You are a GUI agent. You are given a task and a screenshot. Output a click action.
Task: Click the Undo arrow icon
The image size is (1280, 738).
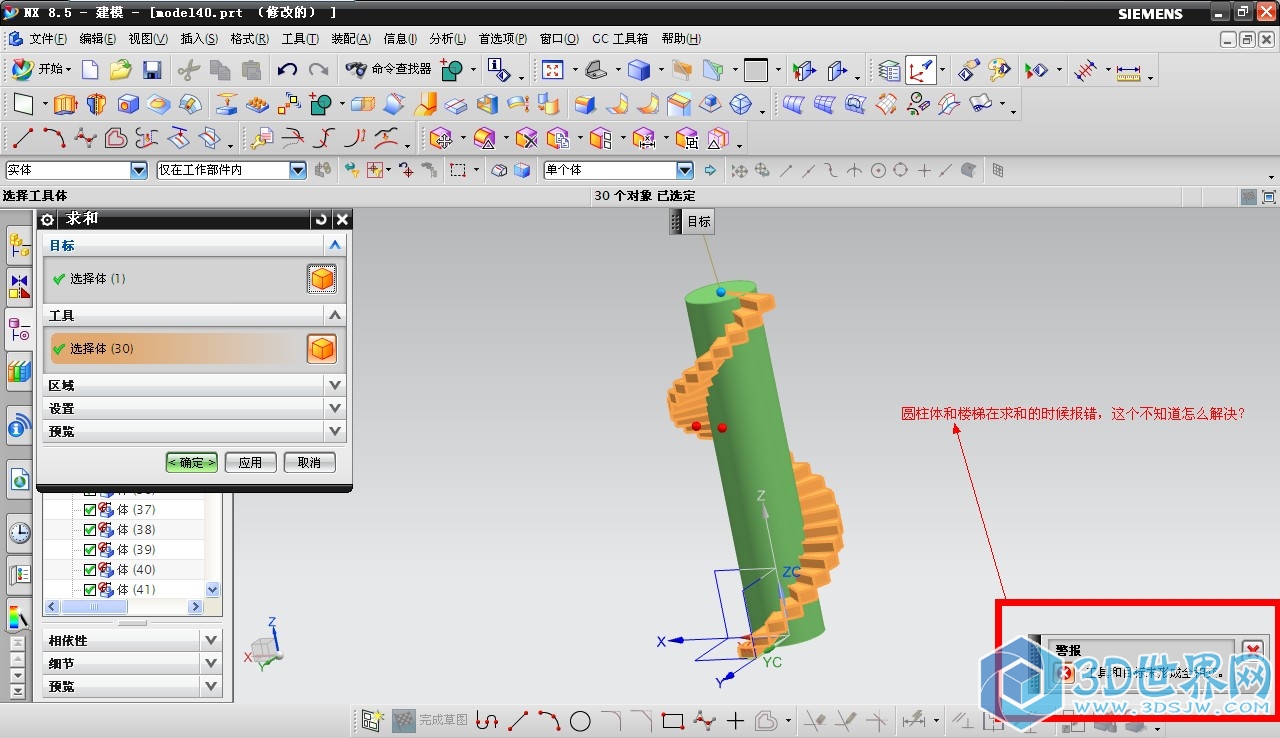pyautogui.click(x=288, y=70)
